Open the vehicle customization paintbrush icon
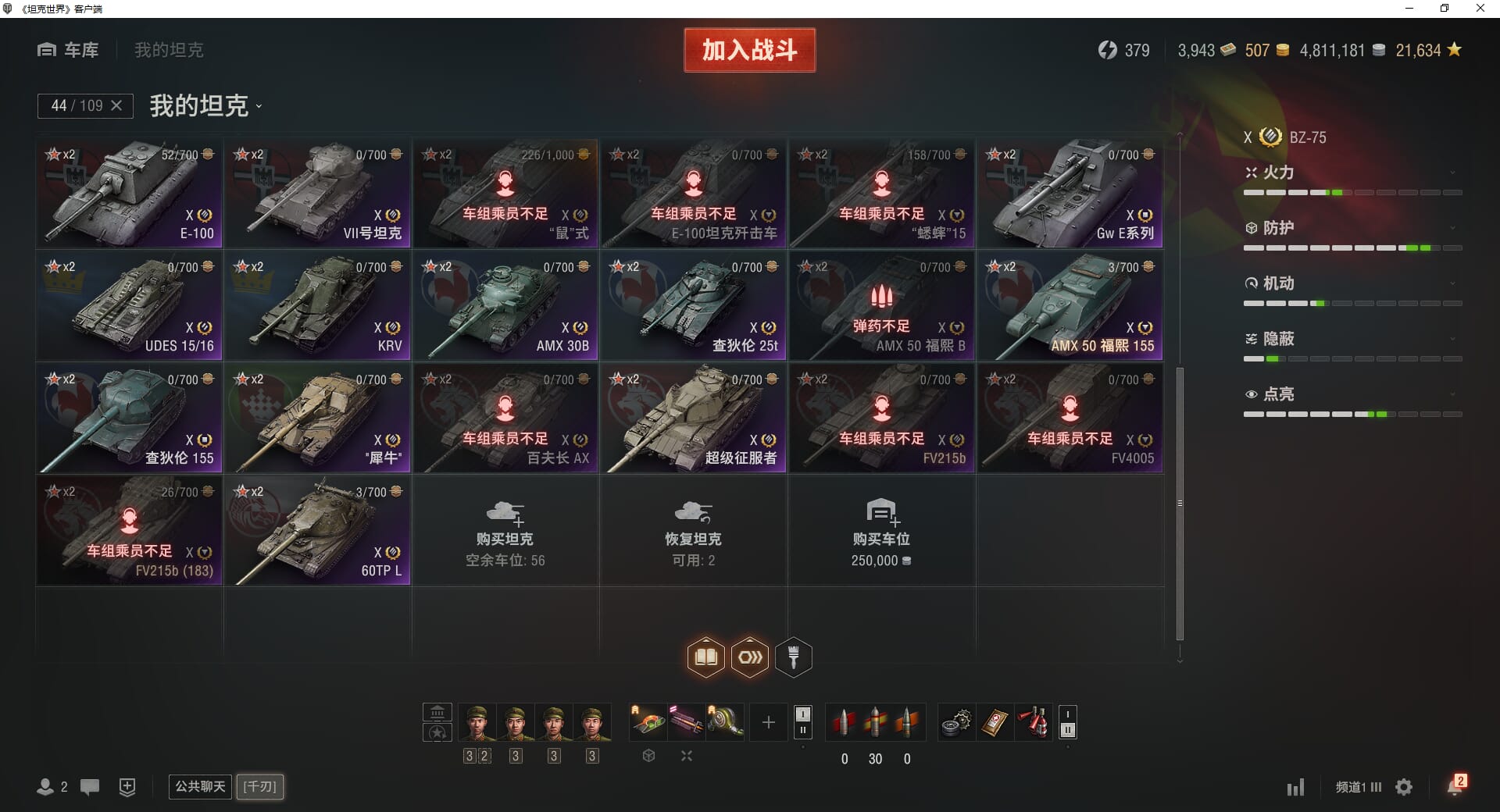1500x812 pixels. [x=793, y=657]
